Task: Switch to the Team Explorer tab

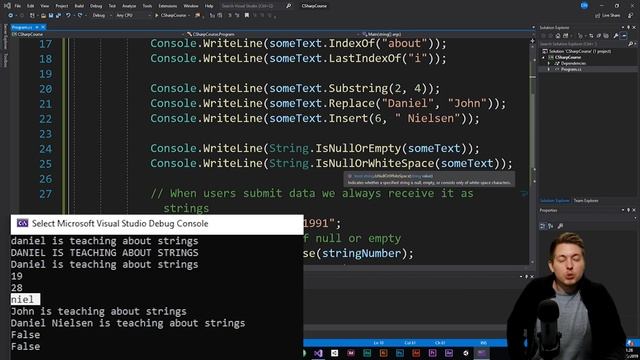Action: [x=586, y=200]
